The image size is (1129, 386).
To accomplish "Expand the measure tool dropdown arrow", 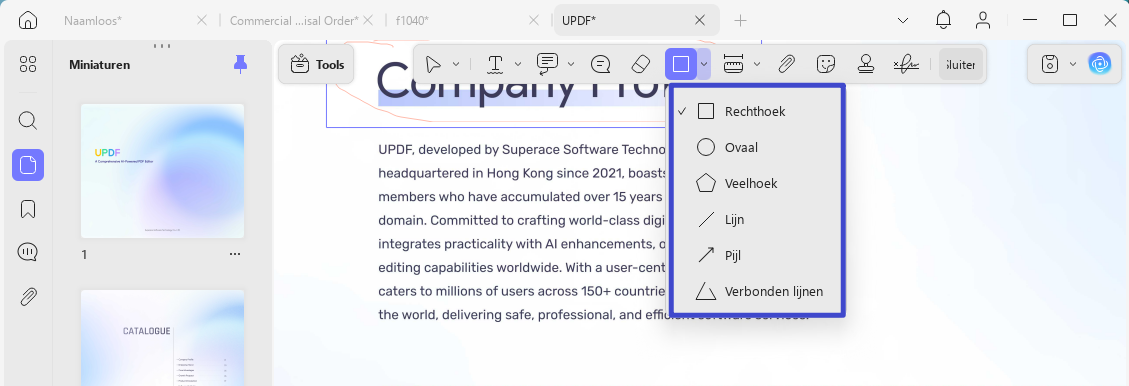I will [757, 65].
